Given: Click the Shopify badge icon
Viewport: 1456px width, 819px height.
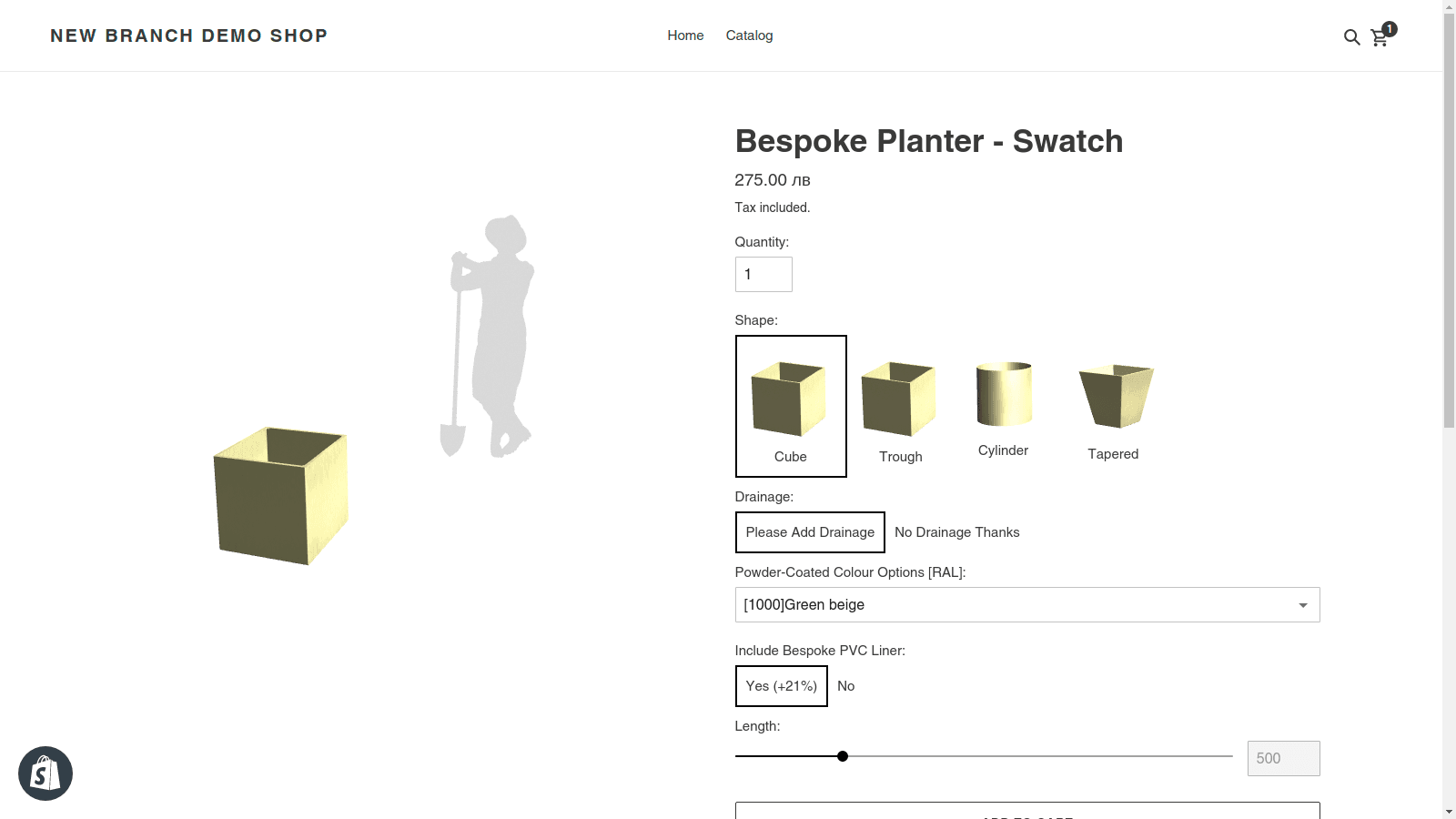Looking at the screenshot, I should (45, 773).
